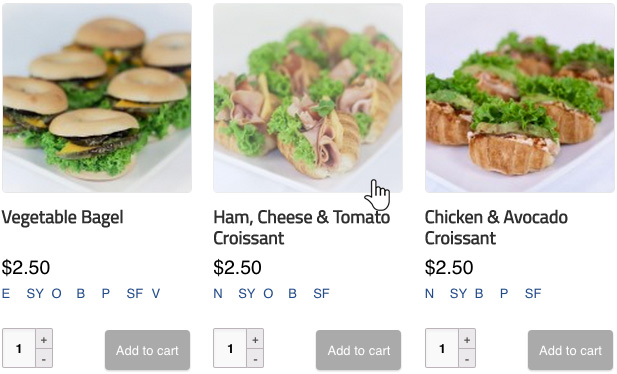
Task: Click the V tag under Vegetable Bagel
Action: point(156,293)
